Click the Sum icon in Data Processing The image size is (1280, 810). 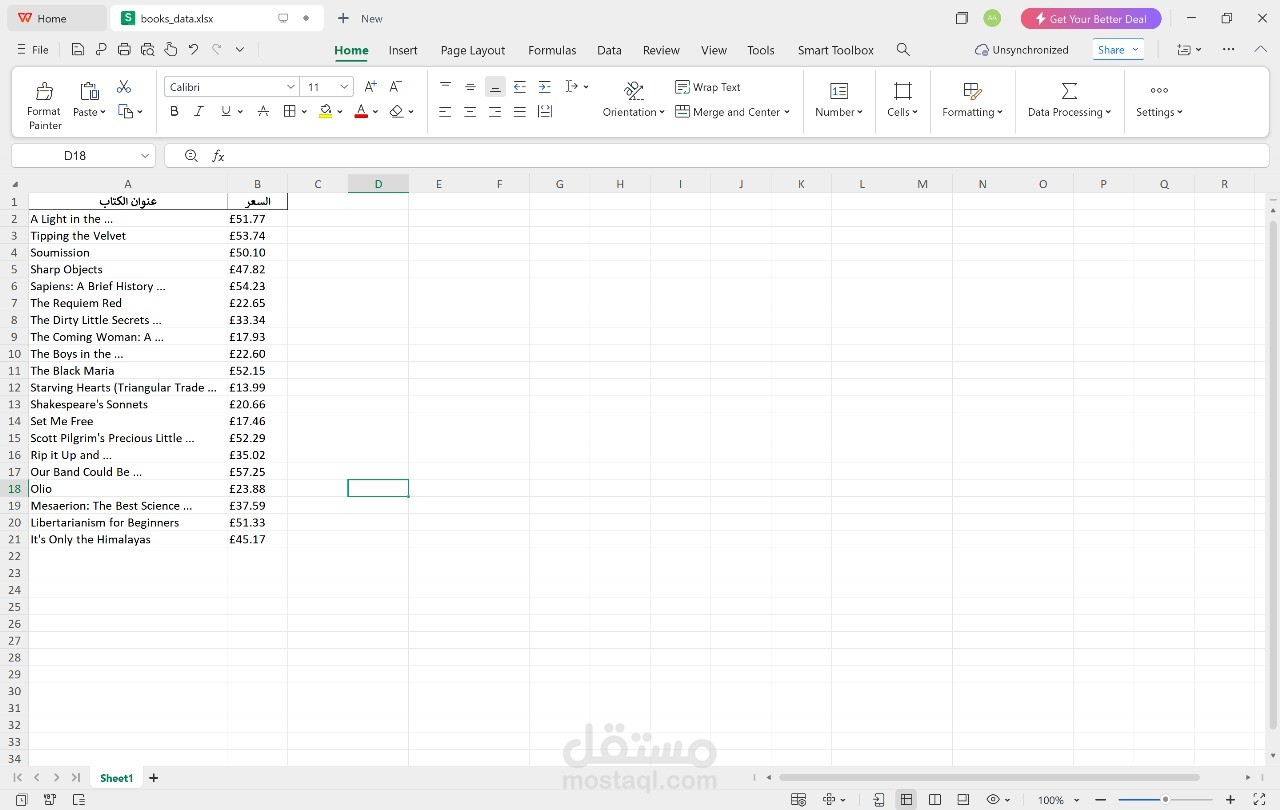click(1069, 91)
